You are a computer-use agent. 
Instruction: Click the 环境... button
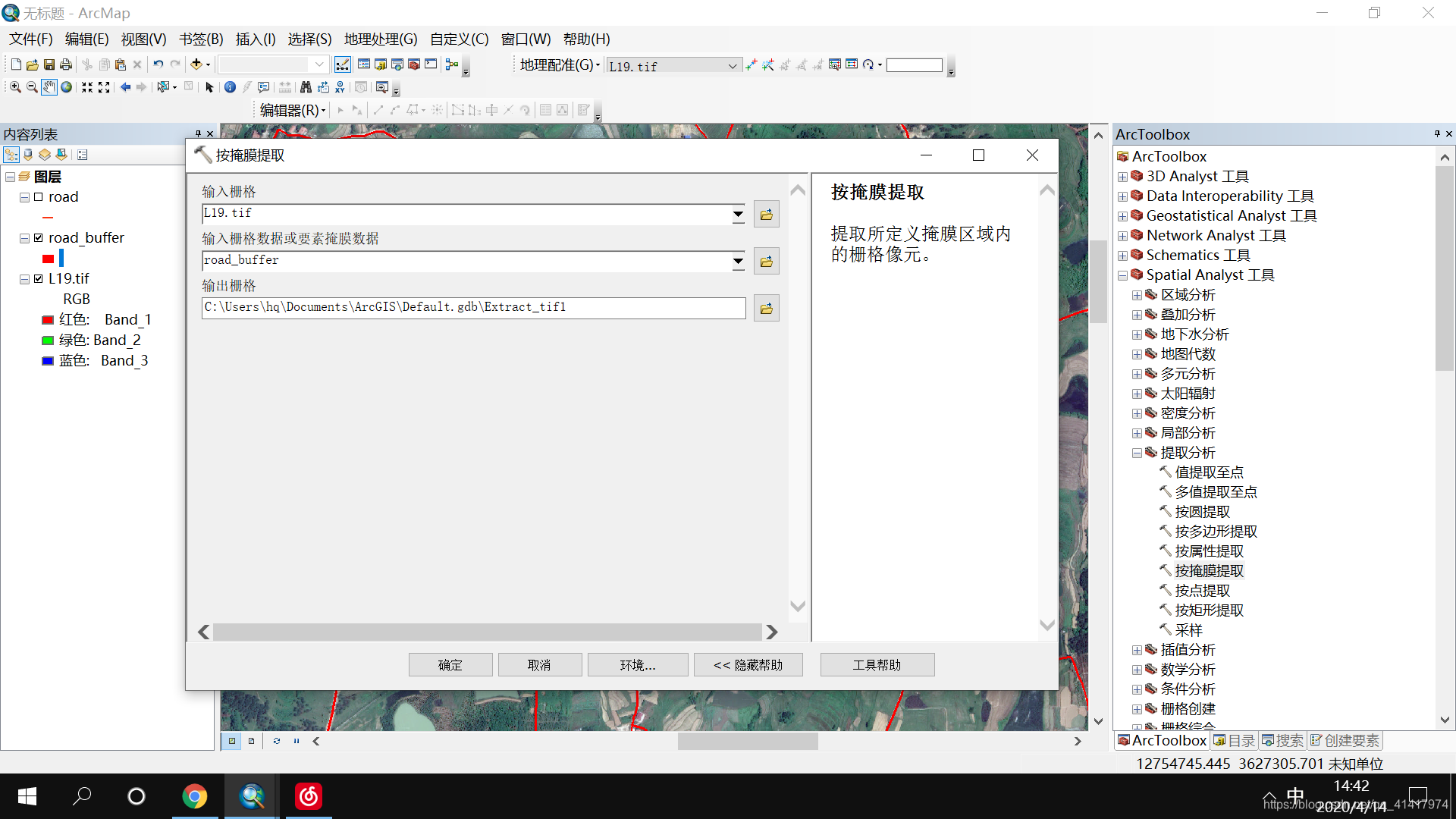click(x=637, y=665)
